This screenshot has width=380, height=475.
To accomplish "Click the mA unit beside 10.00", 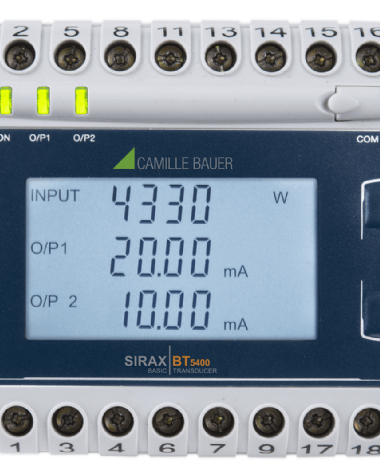I will (236, 325).
